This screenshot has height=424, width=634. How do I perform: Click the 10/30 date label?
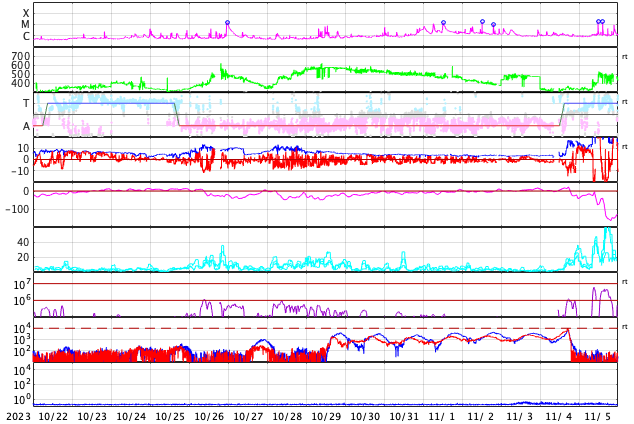click(365, 417)
